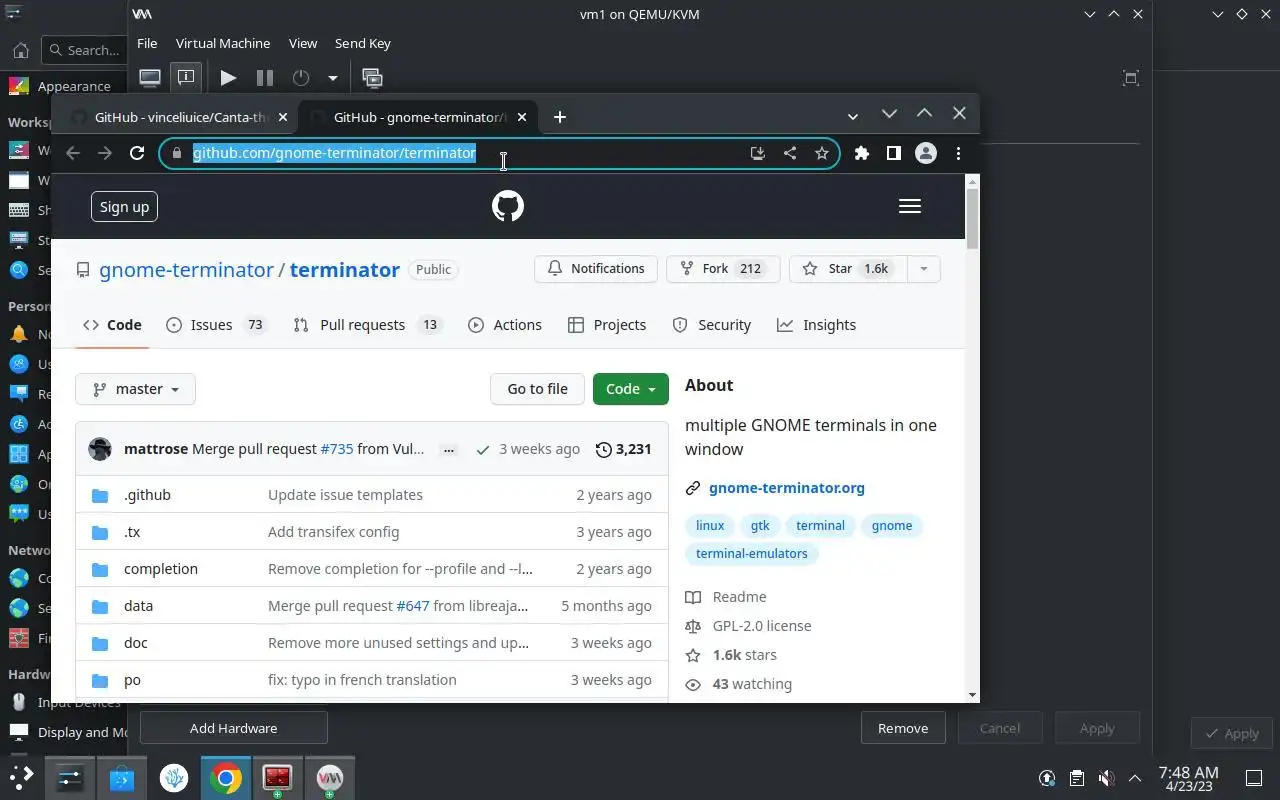Open the VM snapshots manager icon
This screenshot has width=1280, height=800.
point(372,77)
